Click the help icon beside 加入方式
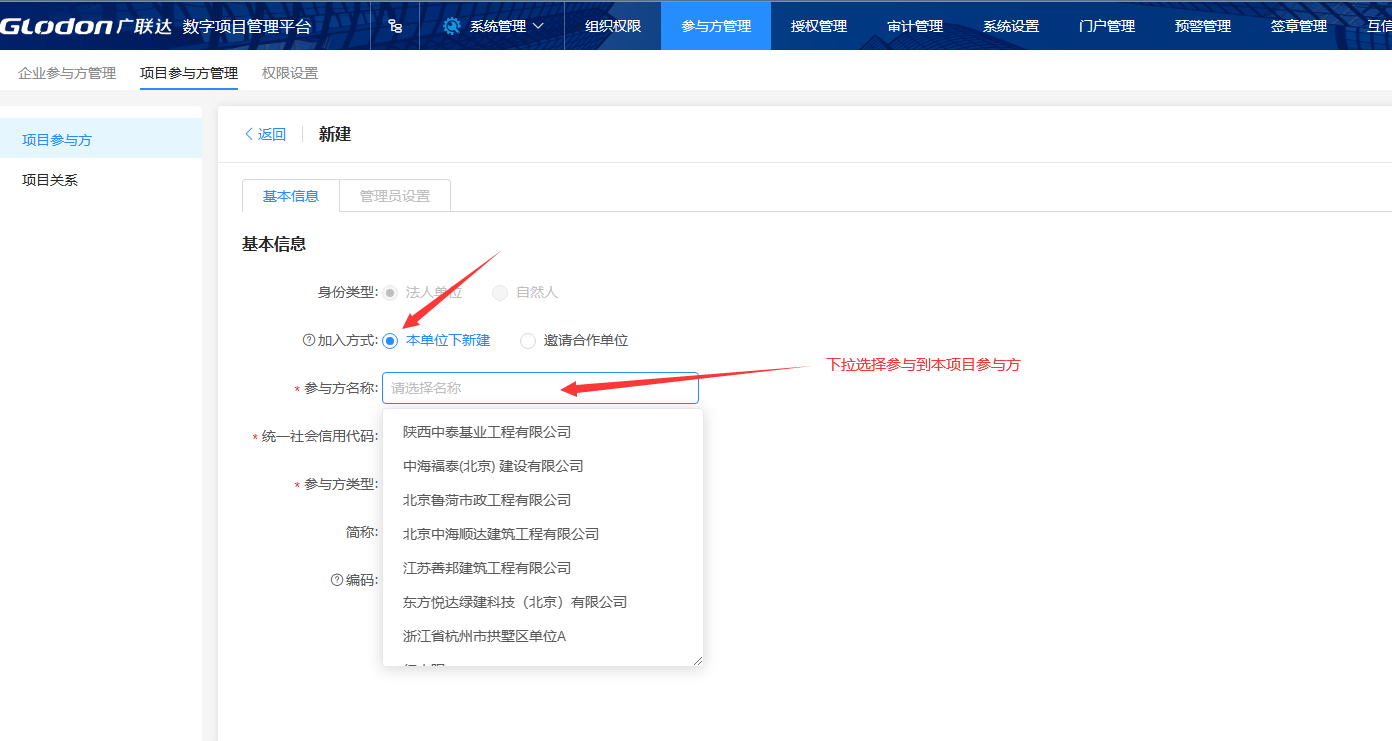 pyautogui.click(x=309, y=340)
